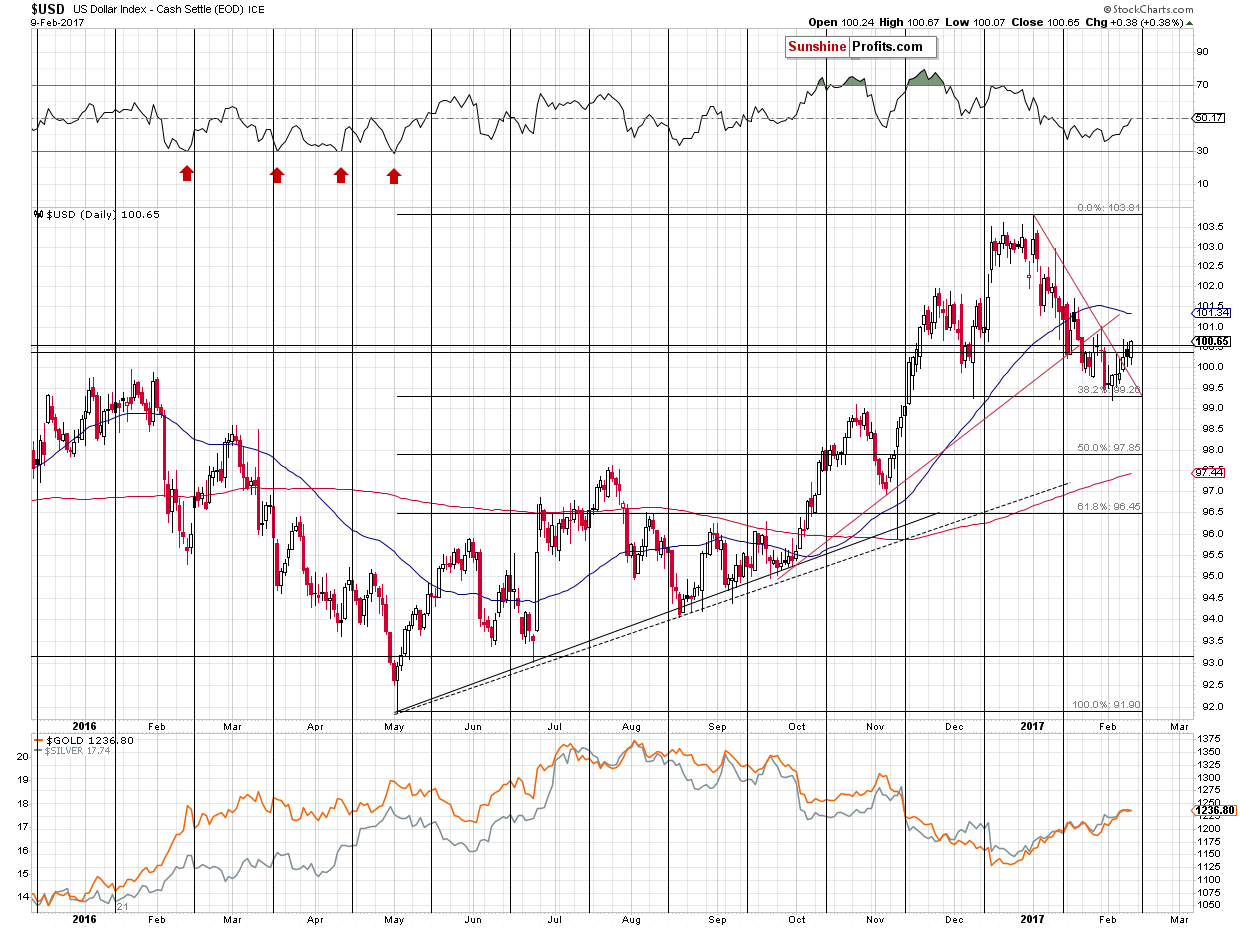
Task: Click the Fibonacci label '38.2%: 99.26'
Action: pos(1110,390)
